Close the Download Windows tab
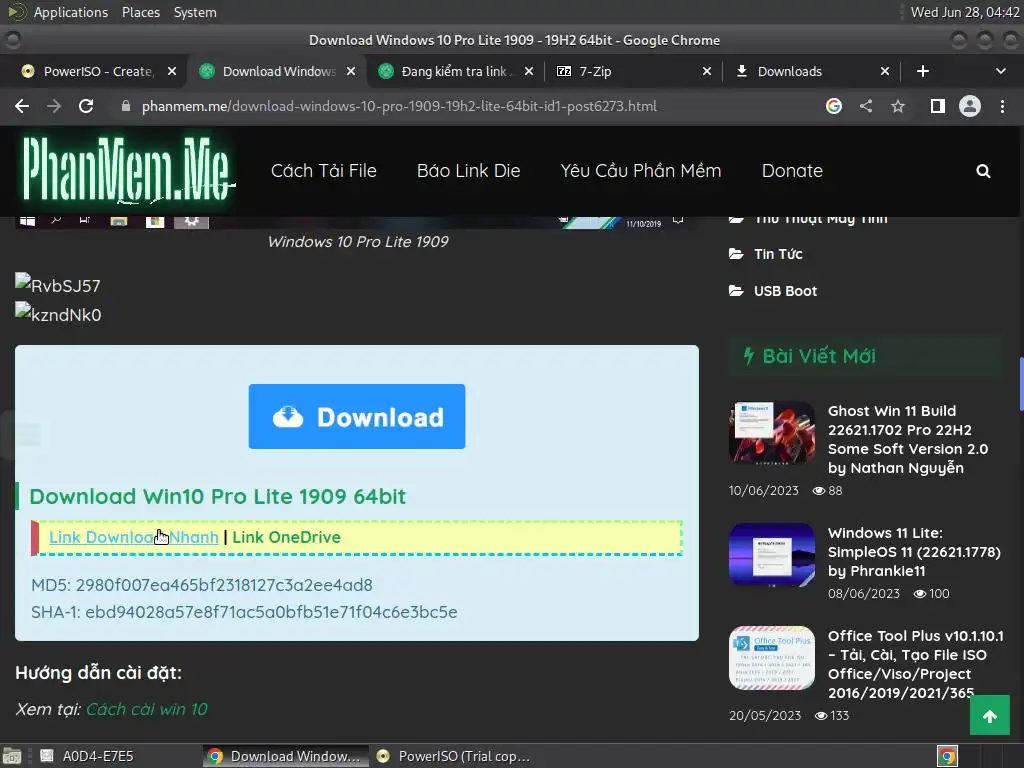The image size is (1024, 768). (x=351, y=71)
